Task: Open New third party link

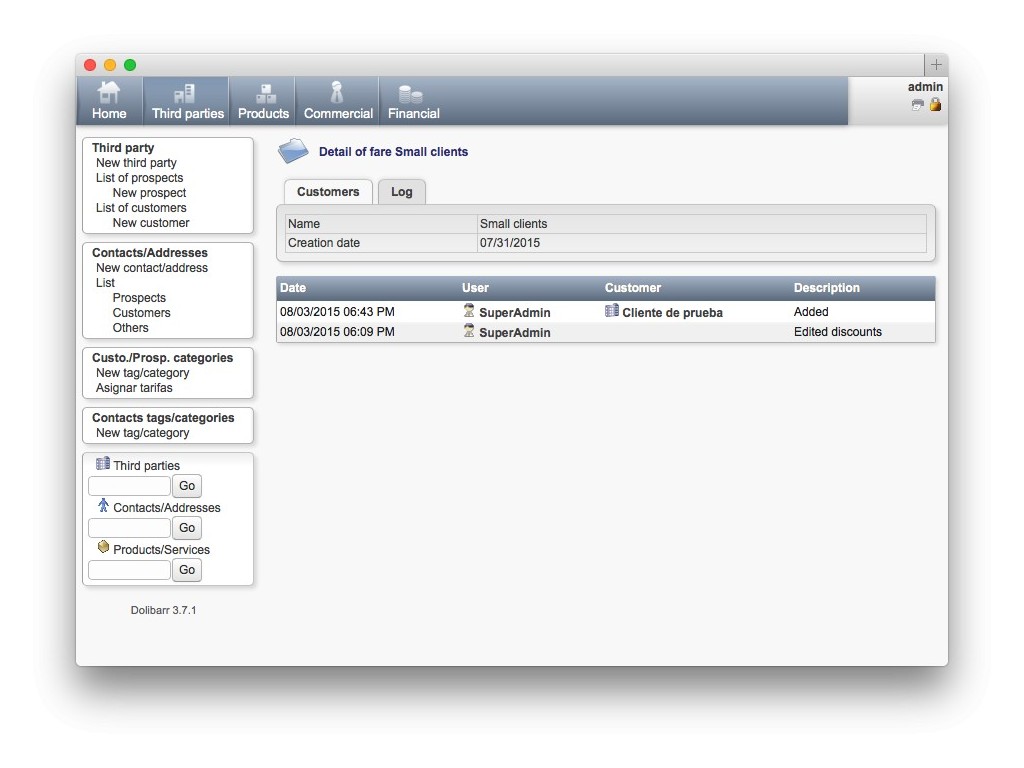Action: [136, 163]
